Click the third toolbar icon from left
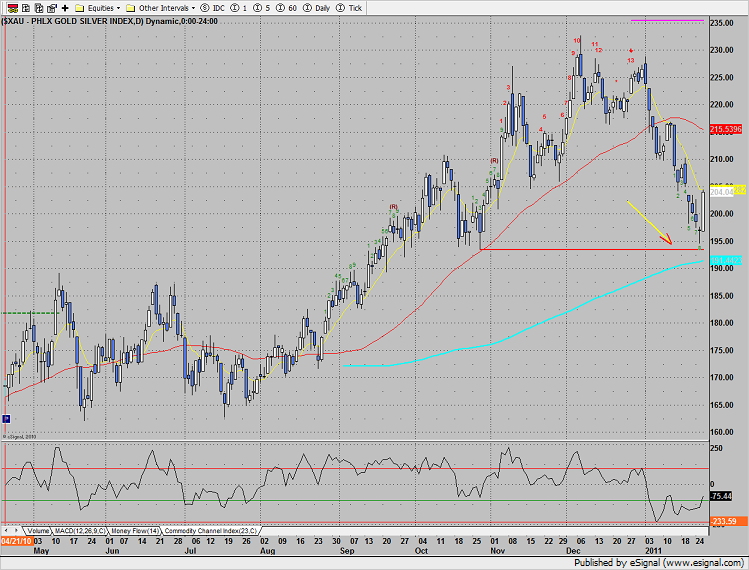749x570 pixels. click(x=37, y=7)
